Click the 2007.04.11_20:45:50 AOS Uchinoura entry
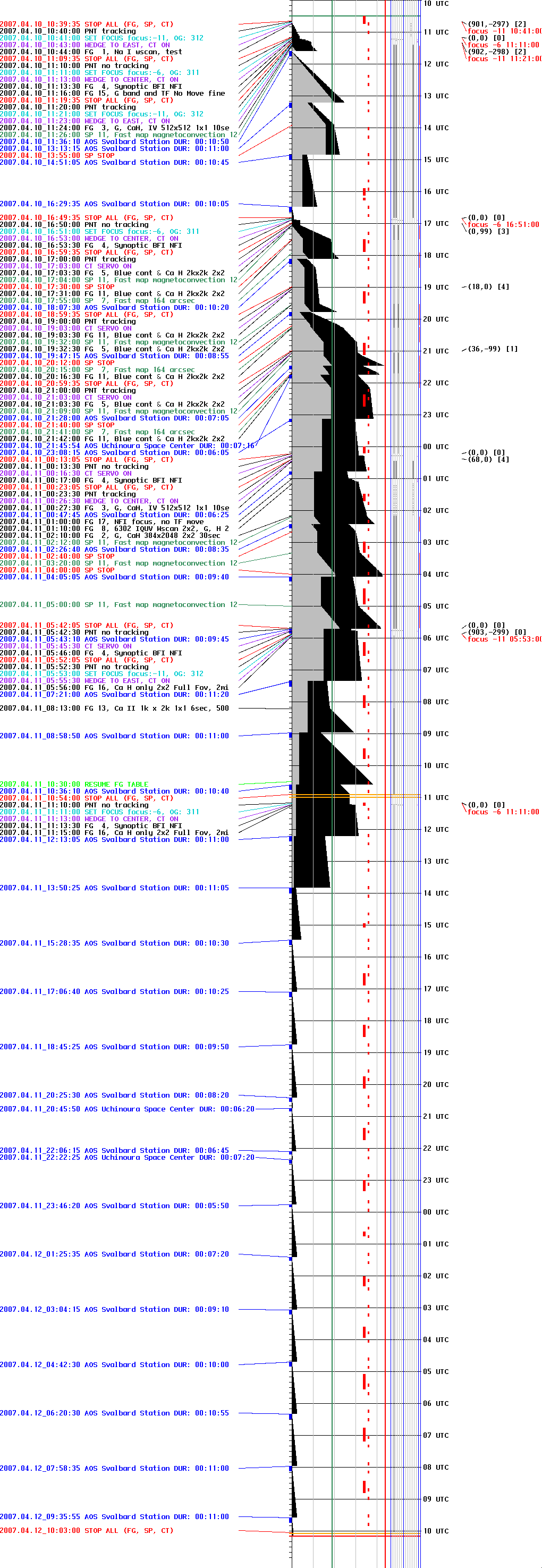Viewport: 542px width, 1568px height. (127, 1109)
